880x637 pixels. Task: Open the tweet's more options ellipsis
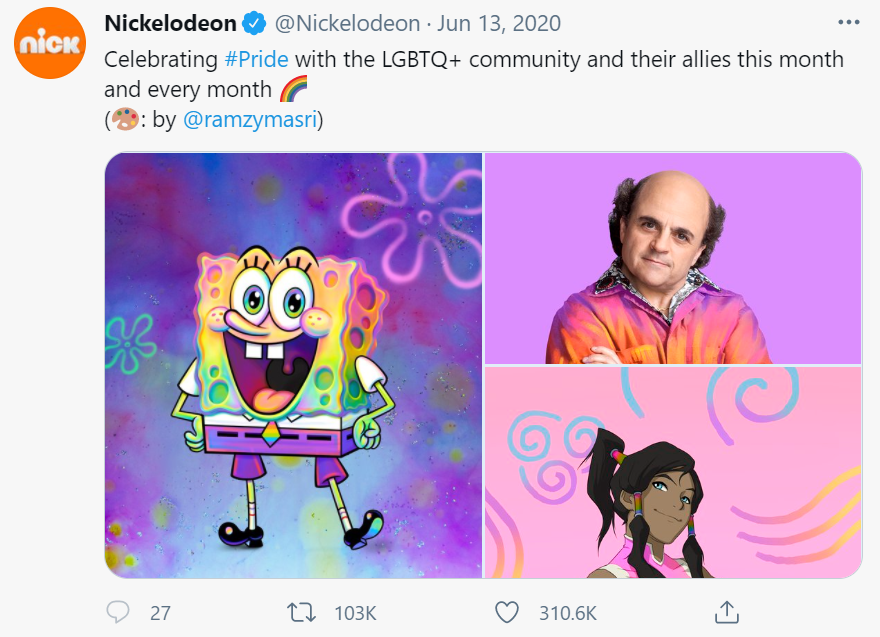coord(848,22)
